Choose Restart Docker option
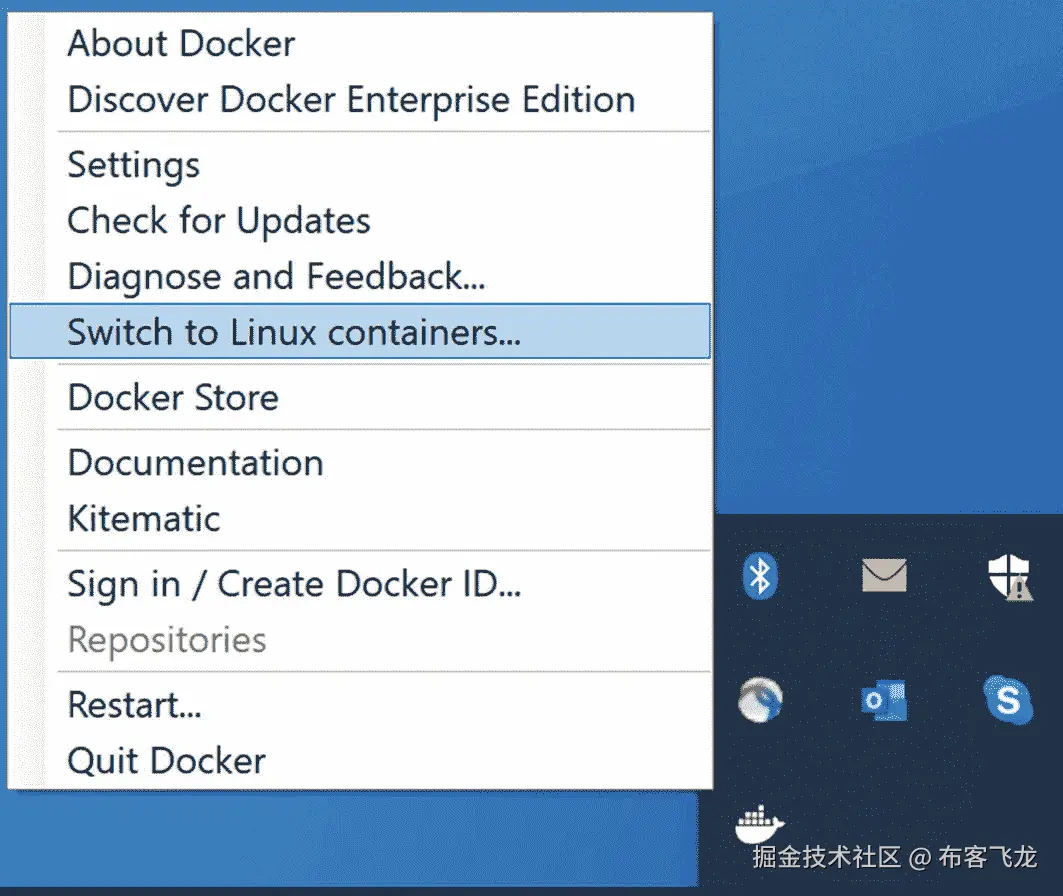Image resolution: width=1063 pixels, height=896 pixels. (x=360, y=705)
